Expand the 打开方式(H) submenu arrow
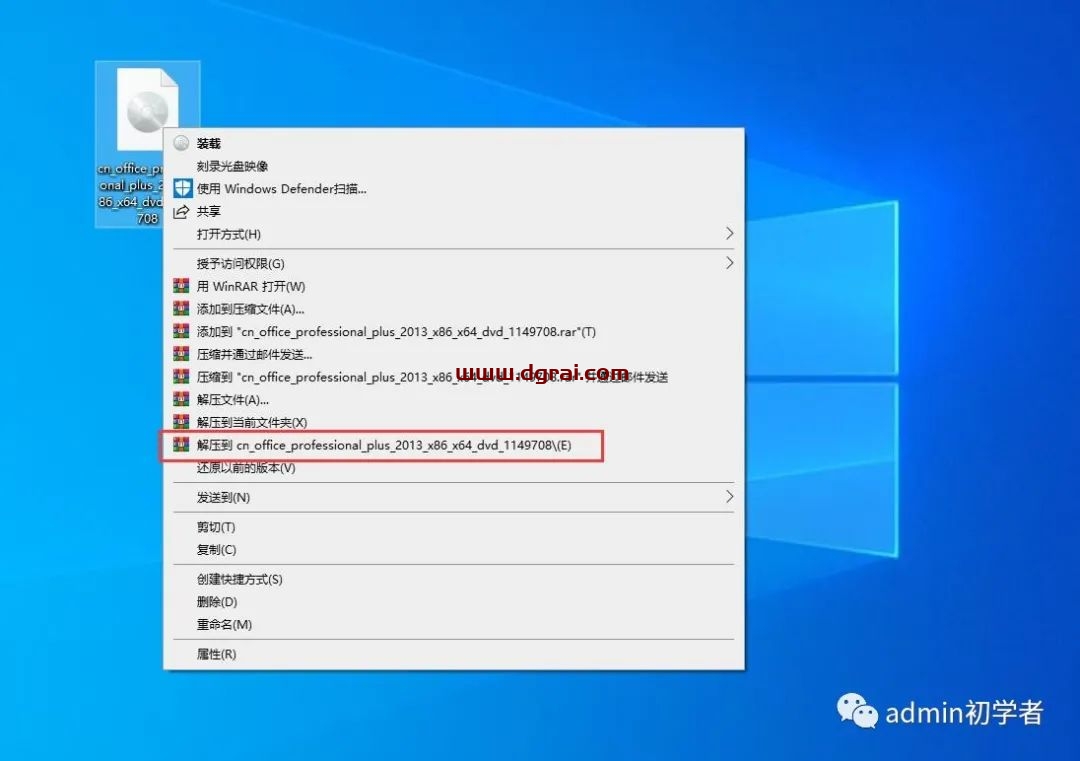Image resolution: width=1080 pixels, height=761 pixels. 729,234
